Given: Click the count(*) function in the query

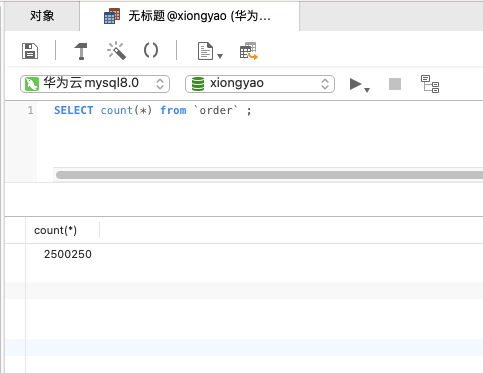Looking at the screenshot, I should point(126,110).
